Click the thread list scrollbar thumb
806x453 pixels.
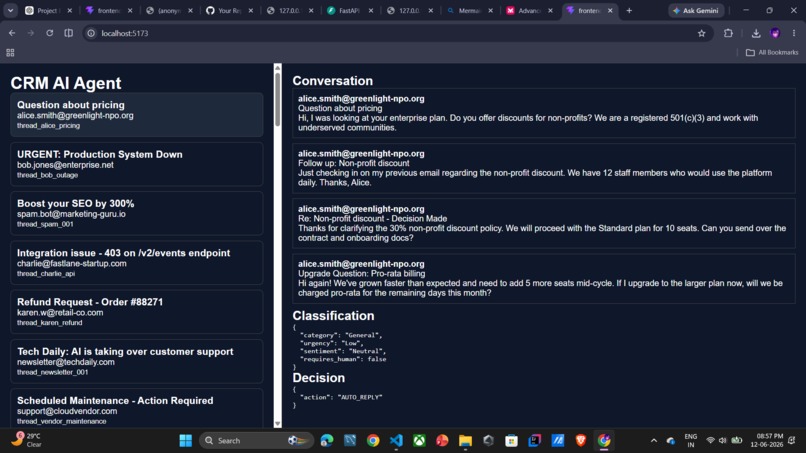point(278,99)
